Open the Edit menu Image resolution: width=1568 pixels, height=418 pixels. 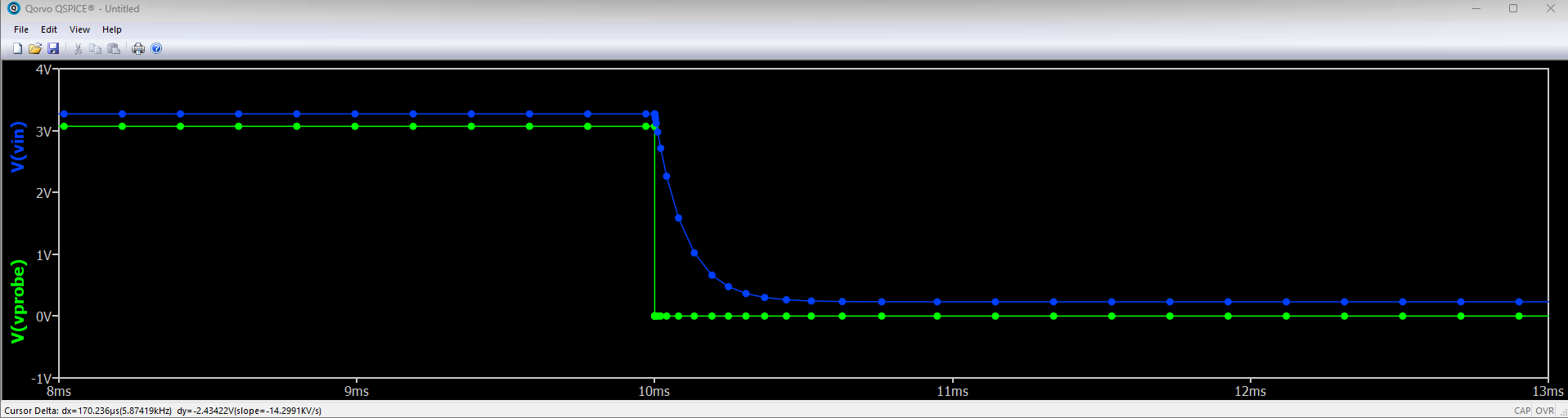click(49, 29)
